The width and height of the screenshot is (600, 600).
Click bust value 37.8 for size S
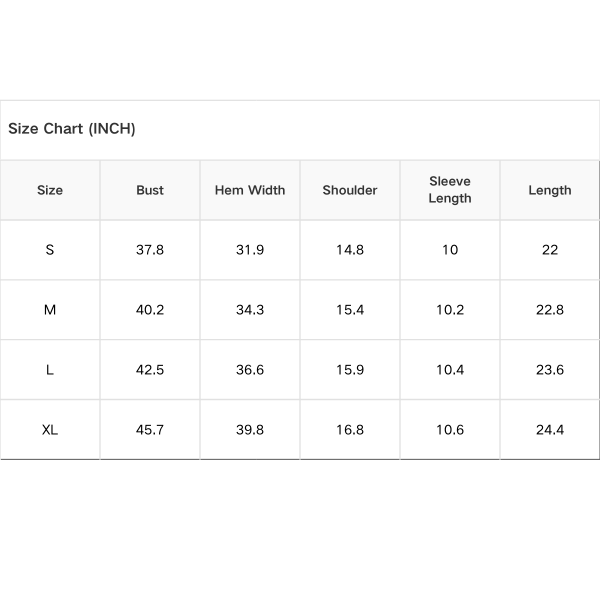(x=150, y=250)
